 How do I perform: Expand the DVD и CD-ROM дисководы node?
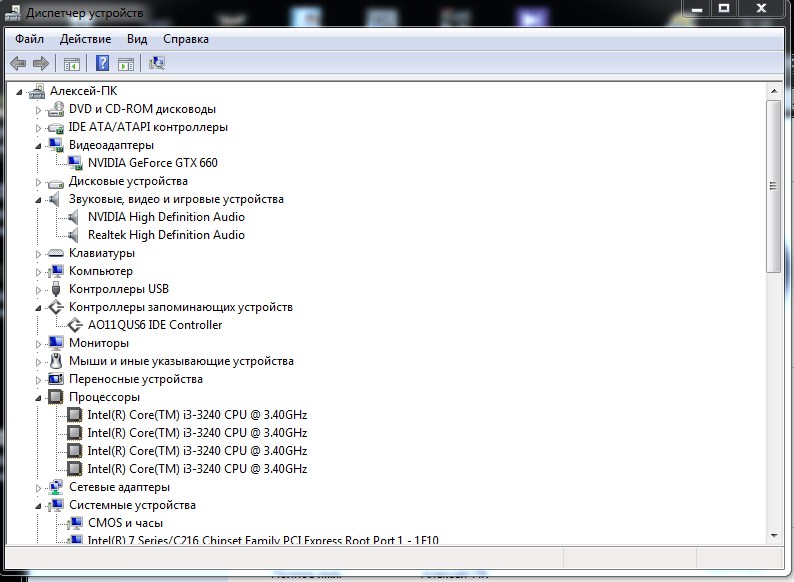(x=39, y=110)
